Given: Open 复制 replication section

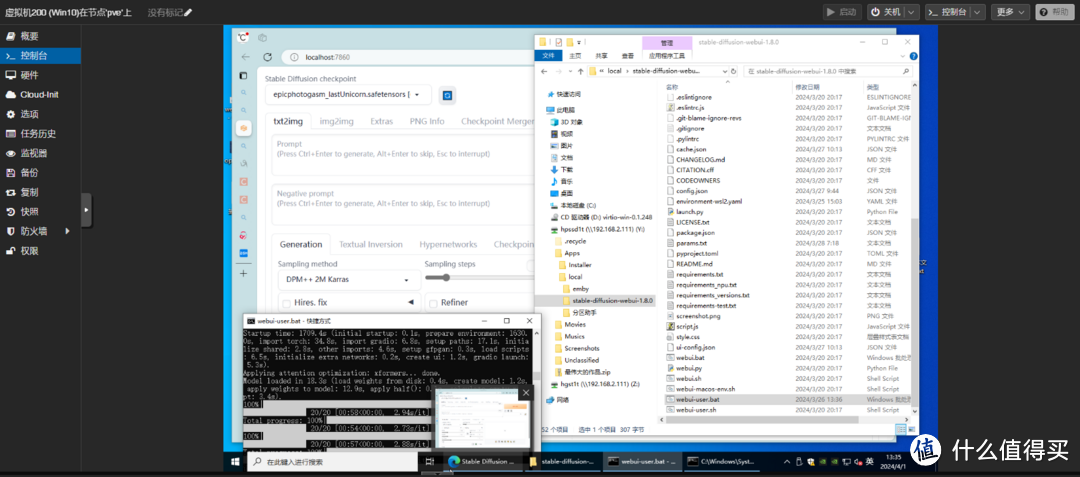Looking at the screenshot, I should point(29,192).
